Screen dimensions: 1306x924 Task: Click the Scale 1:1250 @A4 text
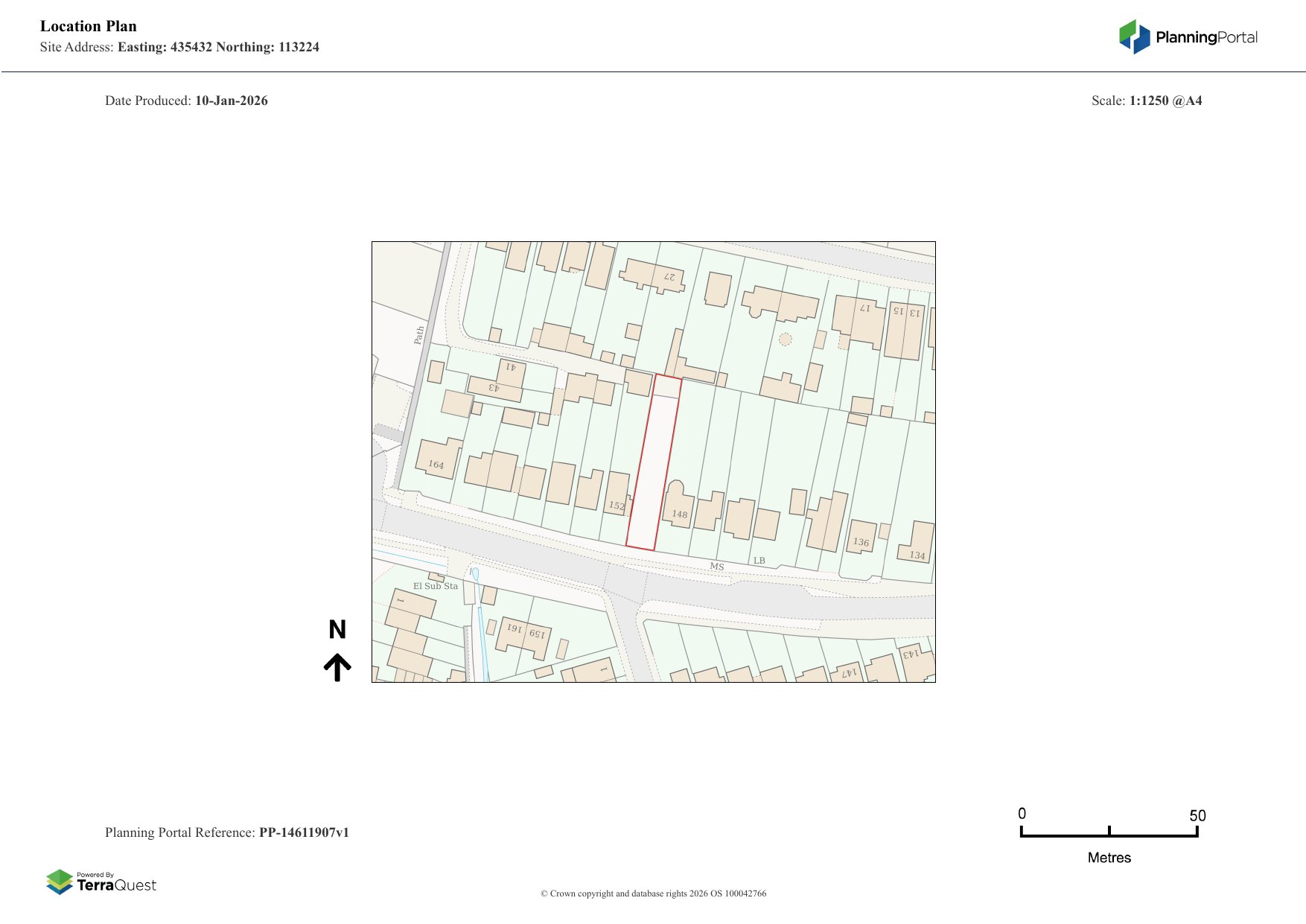pyautogui.click(x=1147, y=101)
